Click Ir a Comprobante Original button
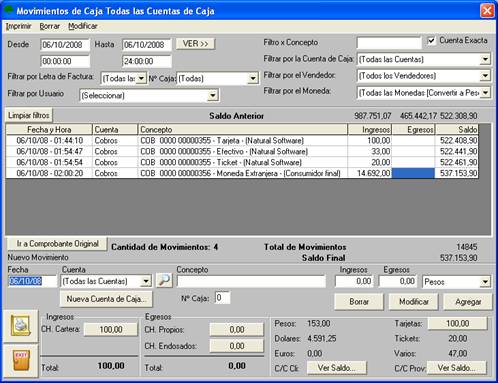 tap(57, 244)
